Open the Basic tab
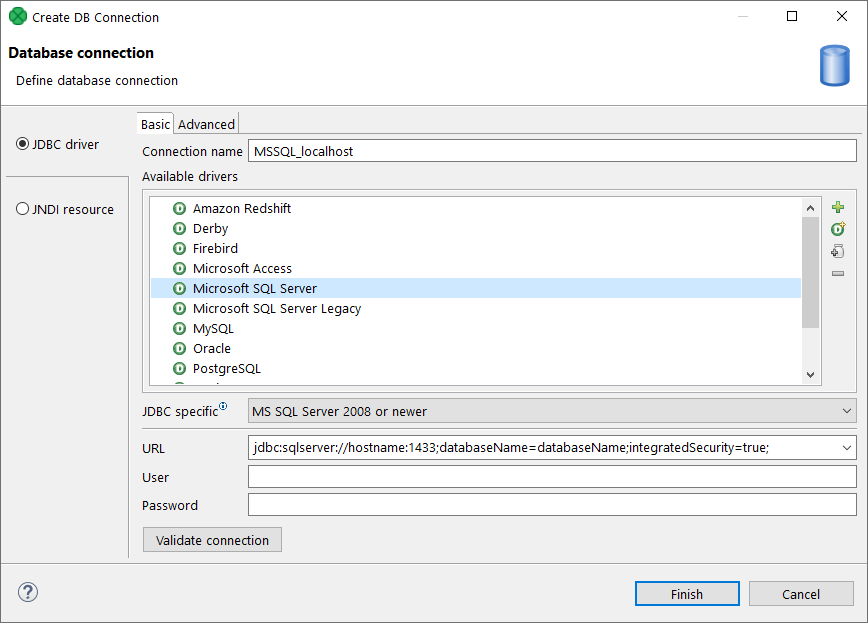The width and height of the screenshot is (868, 623). pos(155,123)
